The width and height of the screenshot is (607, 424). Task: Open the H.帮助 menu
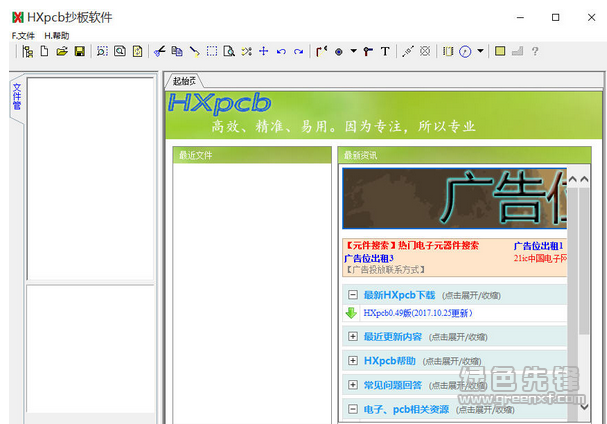(x=57, y=35)
